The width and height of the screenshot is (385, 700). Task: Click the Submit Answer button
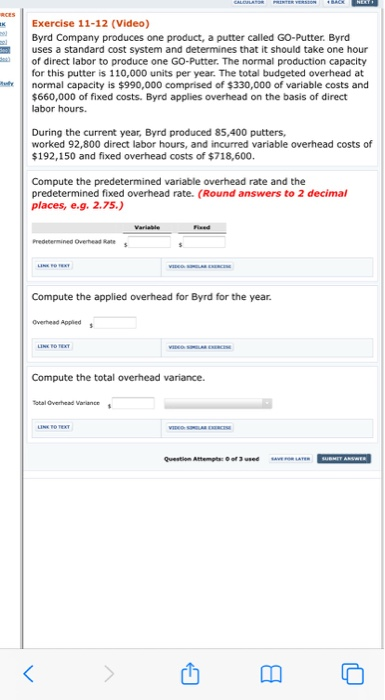(x=344, y=458)
